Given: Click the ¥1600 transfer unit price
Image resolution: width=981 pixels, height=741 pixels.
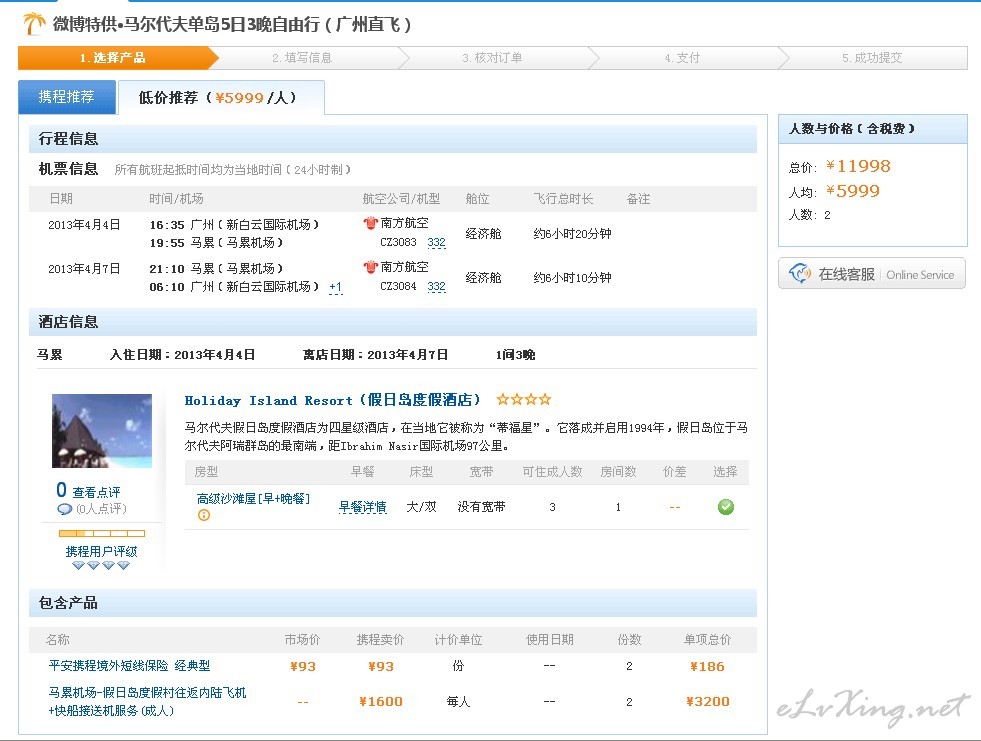Looking at the screenshot, I should click(x=380, y=702).
